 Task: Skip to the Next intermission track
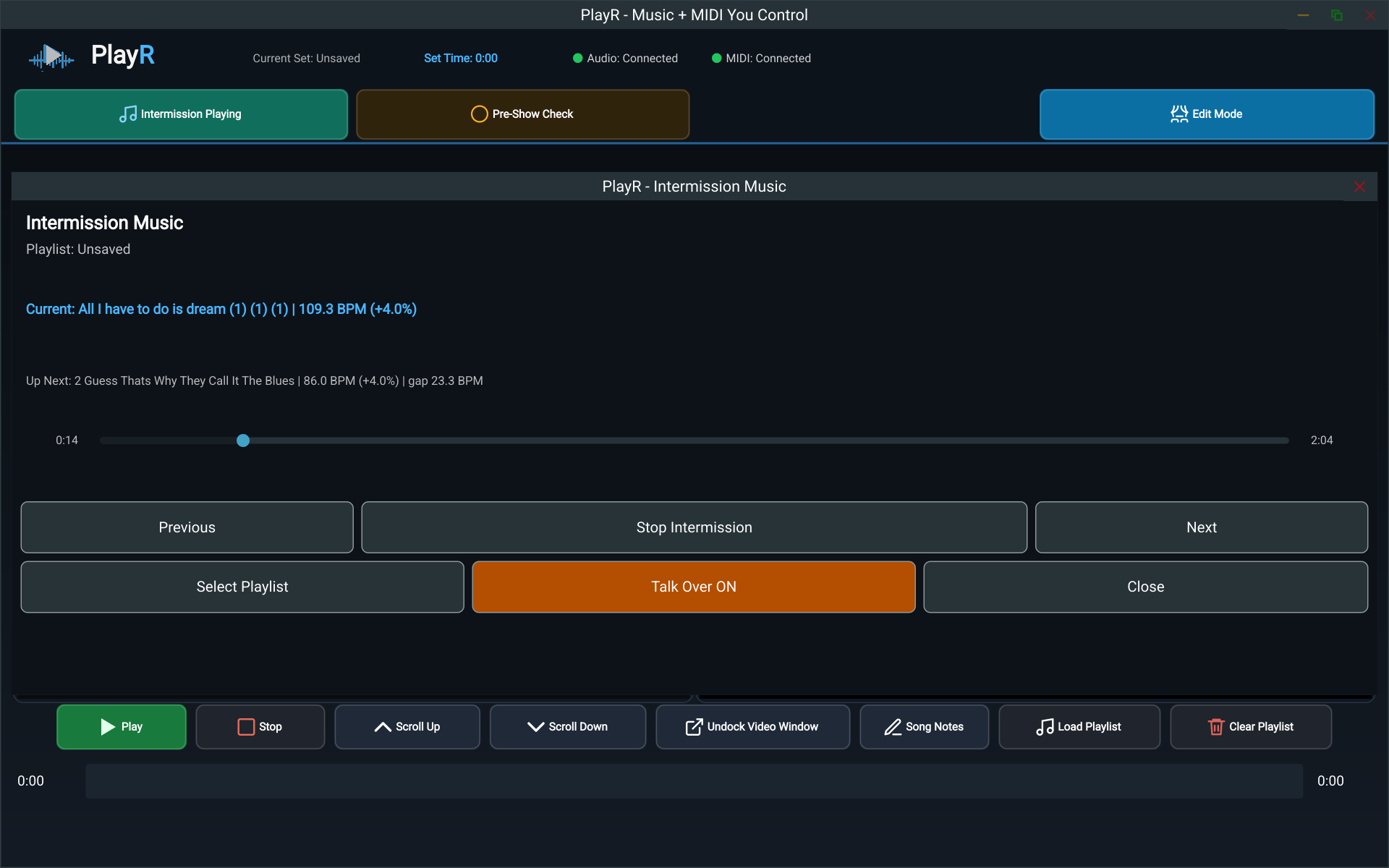[x=1202, y=527]
